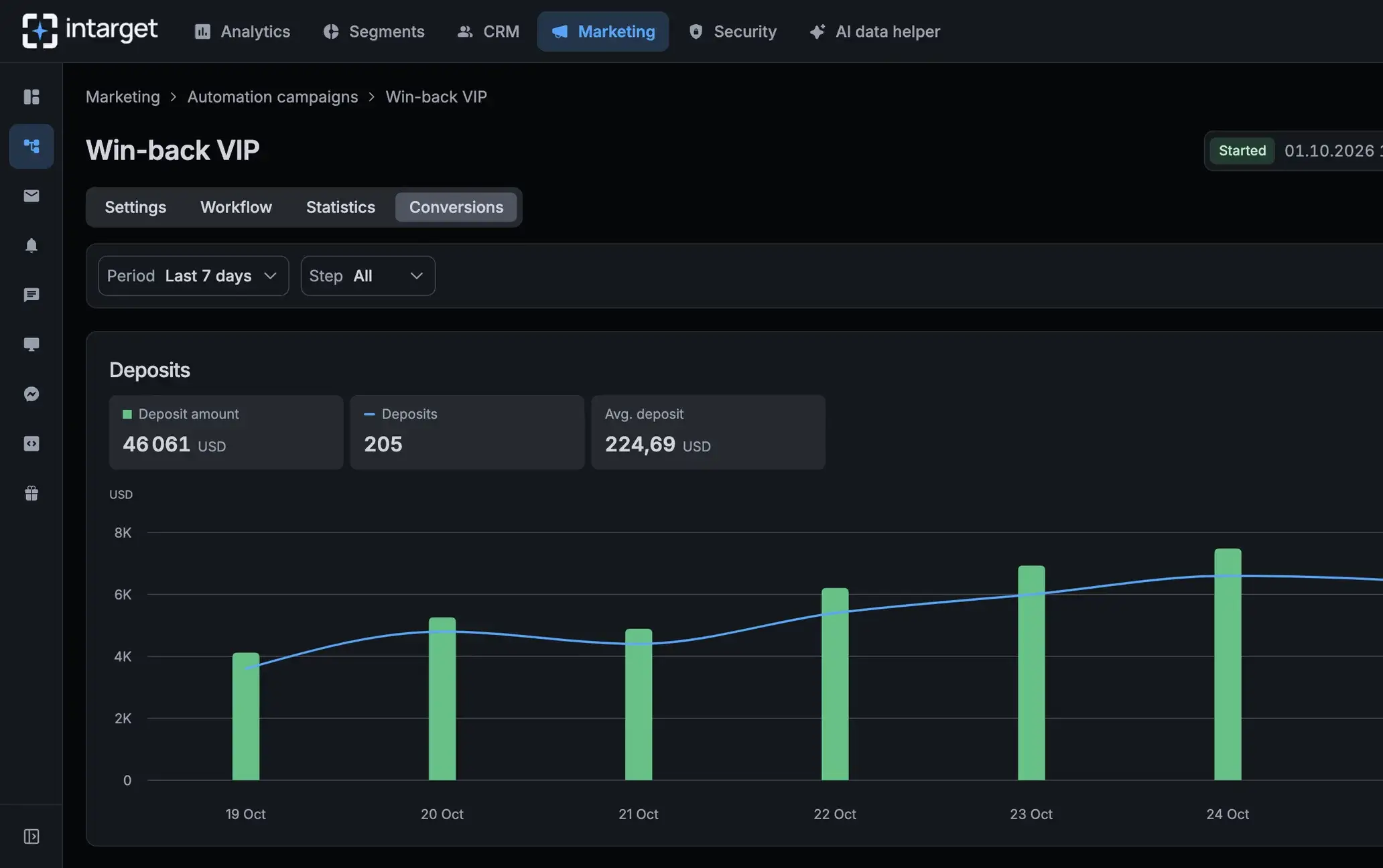Click the green 24 Oct bar
Viewport: 1383px width, 868px height.
tap(1228, 664)
